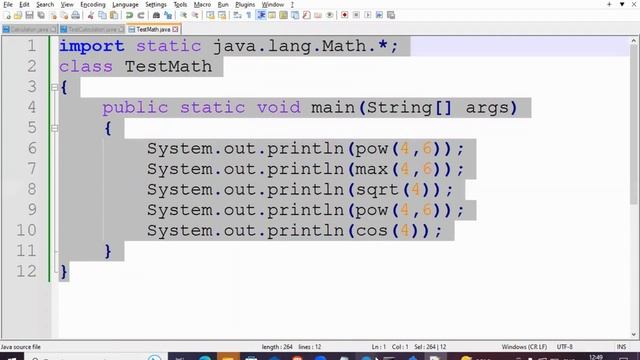The image size is (640, 360).
Task: Click the Stop Recording macro icon
Action: (x=356, y=15)
